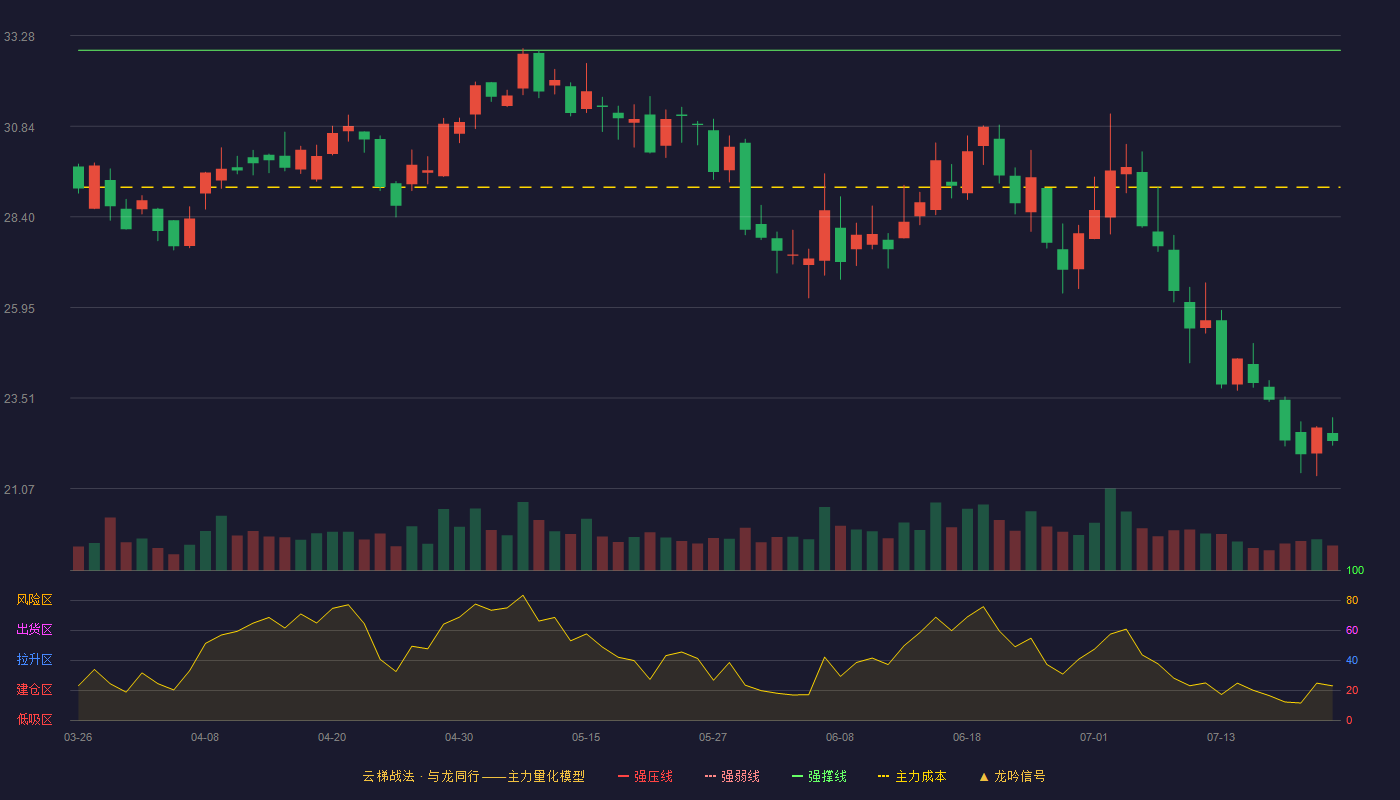The height and width of the screenshot is (800, 1400).
Task: Toggle the 龙吟信号 legend item
Action: pyautogui.click(x=1012, y=776)
